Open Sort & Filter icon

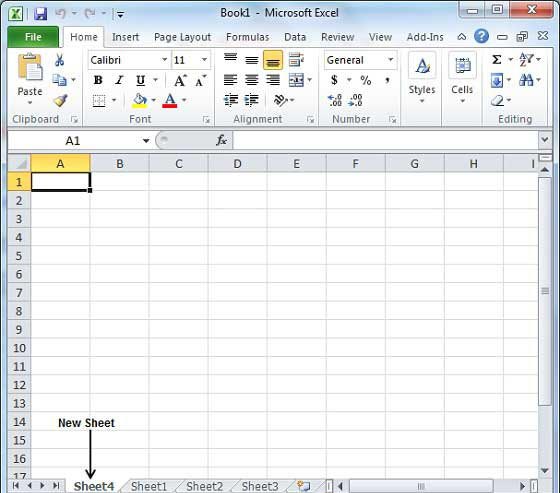pyautogui.click(x=526, y=59)
